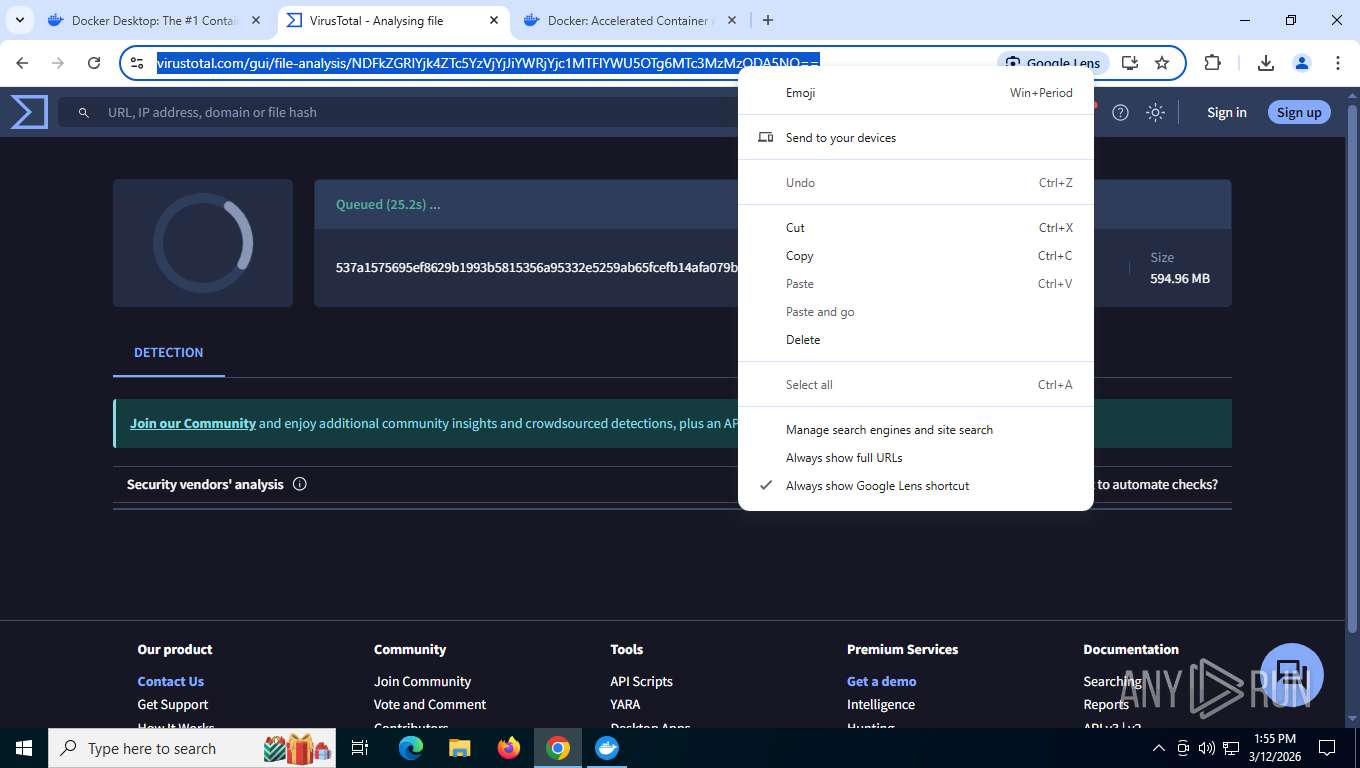Bookmark this page with the star icon
Screen dimensions: 1360x768
tap(1162, 63)
